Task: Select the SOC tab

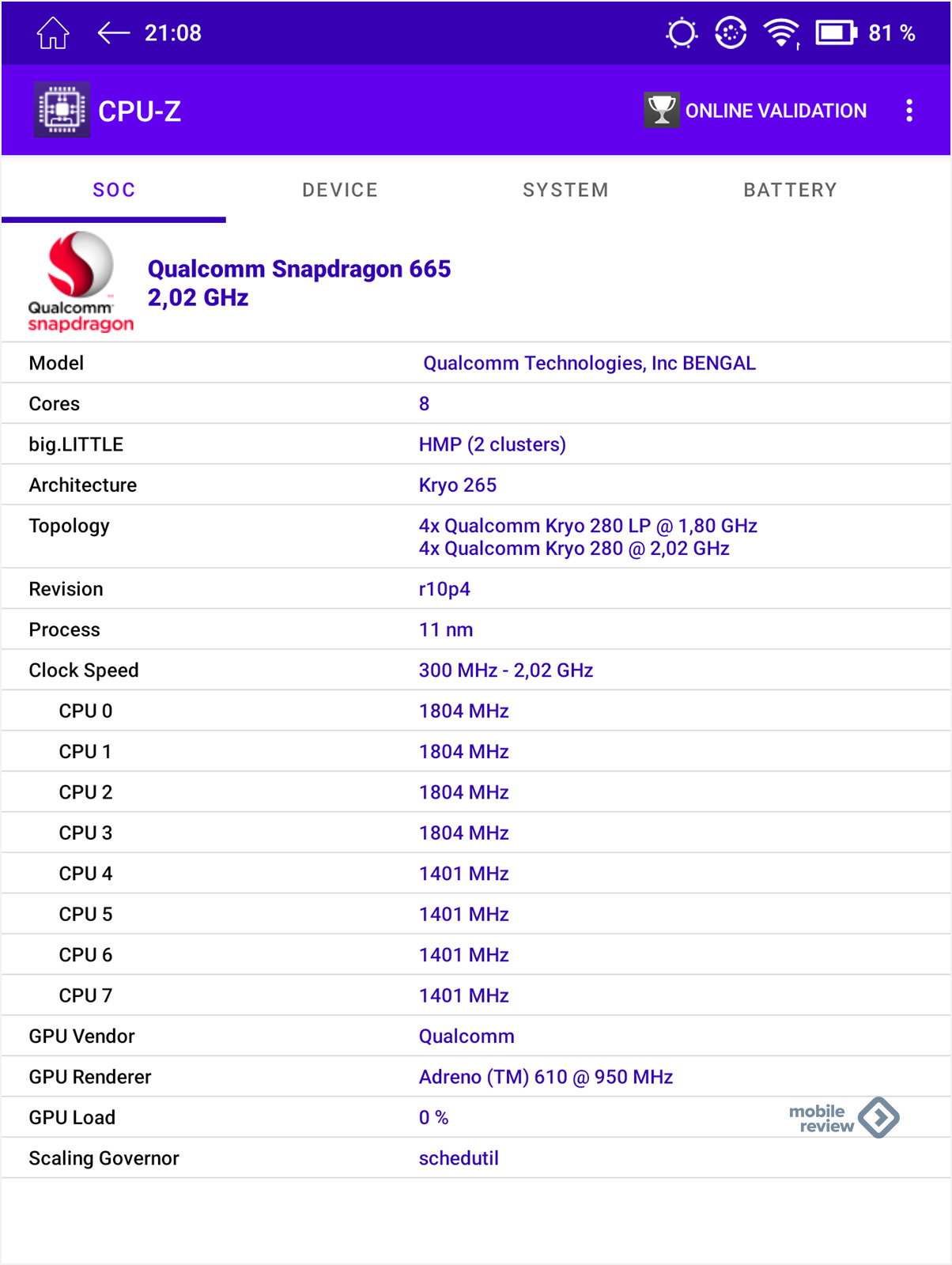Action: 114,190
